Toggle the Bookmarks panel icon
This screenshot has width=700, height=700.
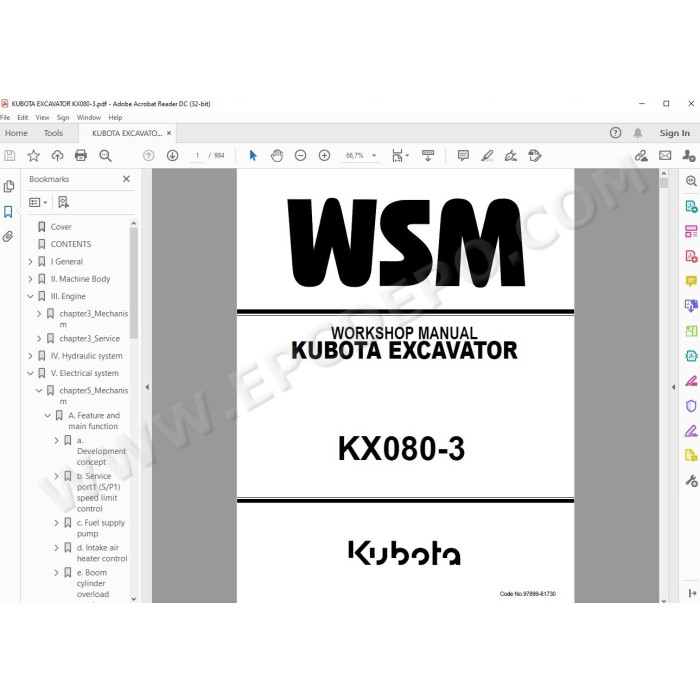[8, 212]
